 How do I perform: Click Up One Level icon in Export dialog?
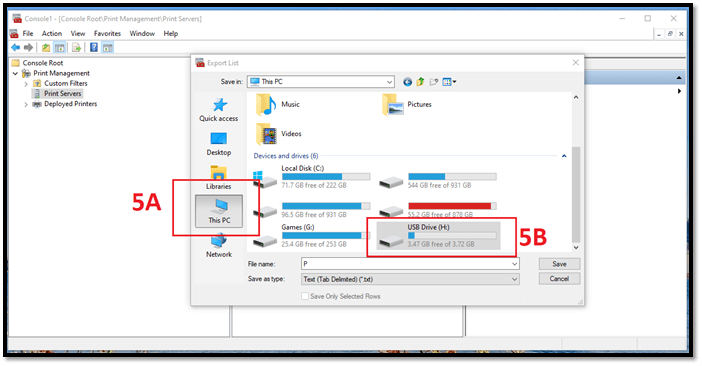420,82
